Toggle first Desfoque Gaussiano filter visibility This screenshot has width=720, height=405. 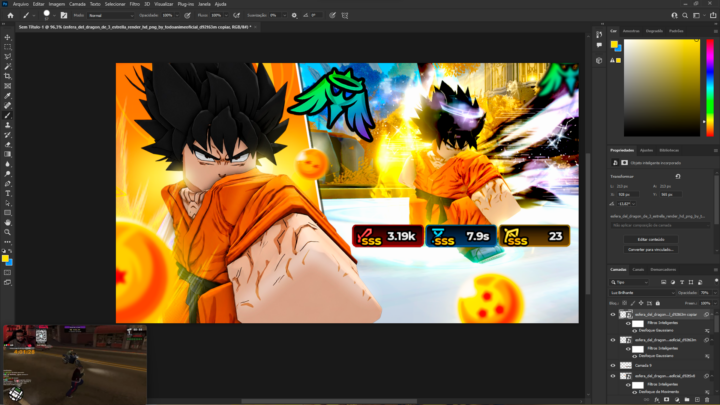(635, 331)
